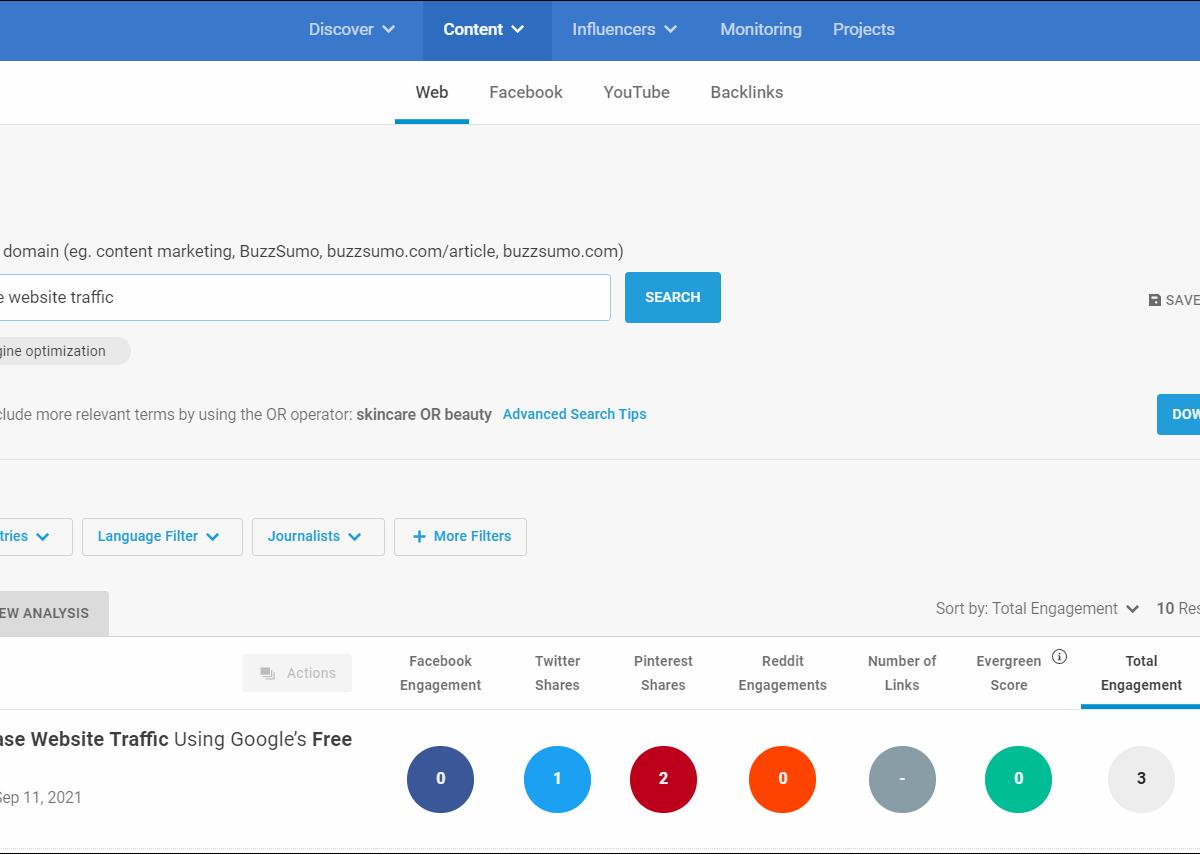The width and height of the screenshot is (1200, 854).
Task: Click into the search query input field
Action: (x=300, y=298)
